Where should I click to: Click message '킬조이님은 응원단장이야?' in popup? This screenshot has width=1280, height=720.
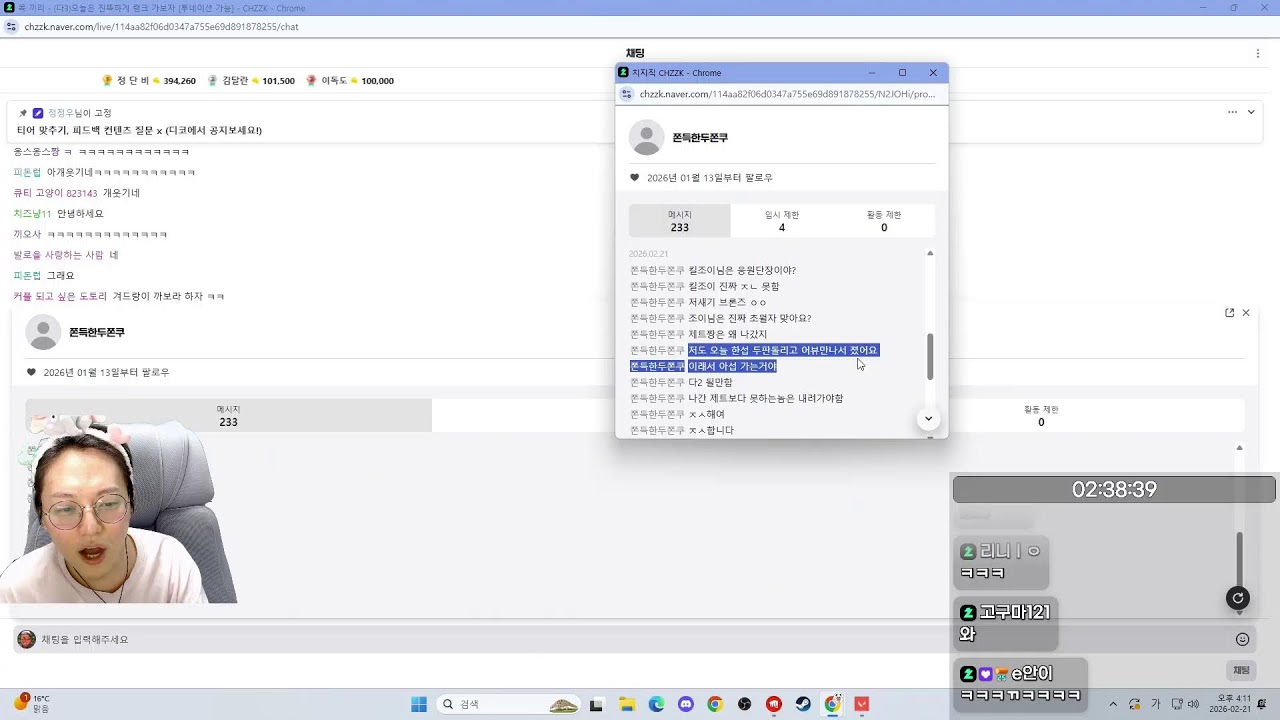tap(742, 270)
